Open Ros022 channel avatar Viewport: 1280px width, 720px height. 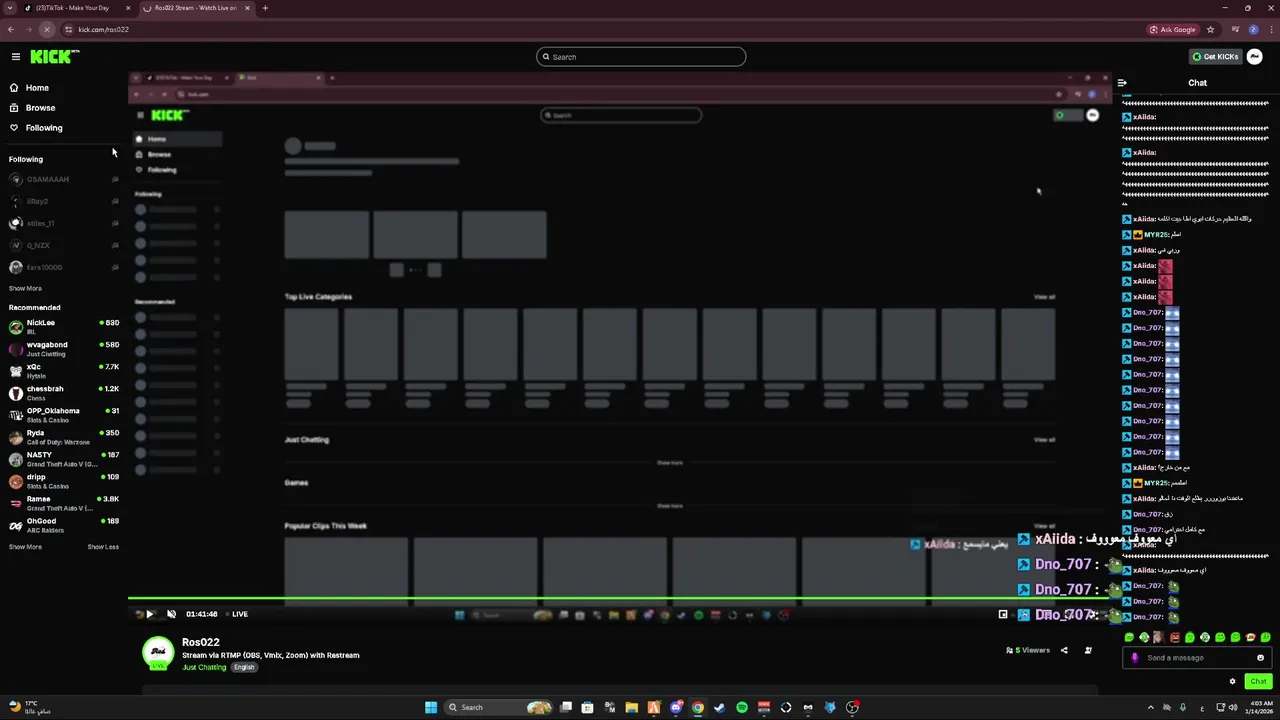(158, 653)
